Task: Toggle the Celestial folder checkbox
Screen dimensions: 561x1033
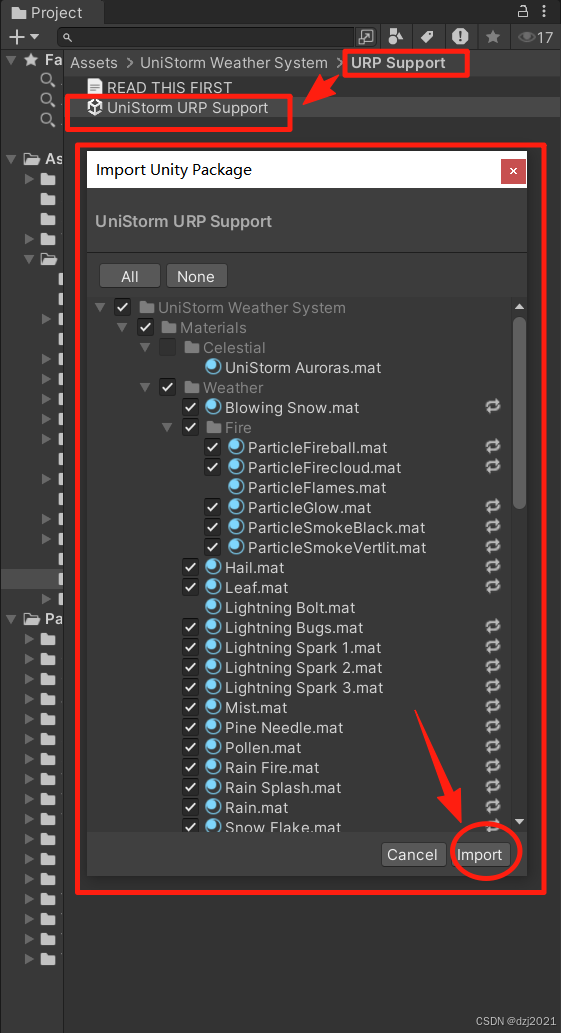Action: point(168,347)
